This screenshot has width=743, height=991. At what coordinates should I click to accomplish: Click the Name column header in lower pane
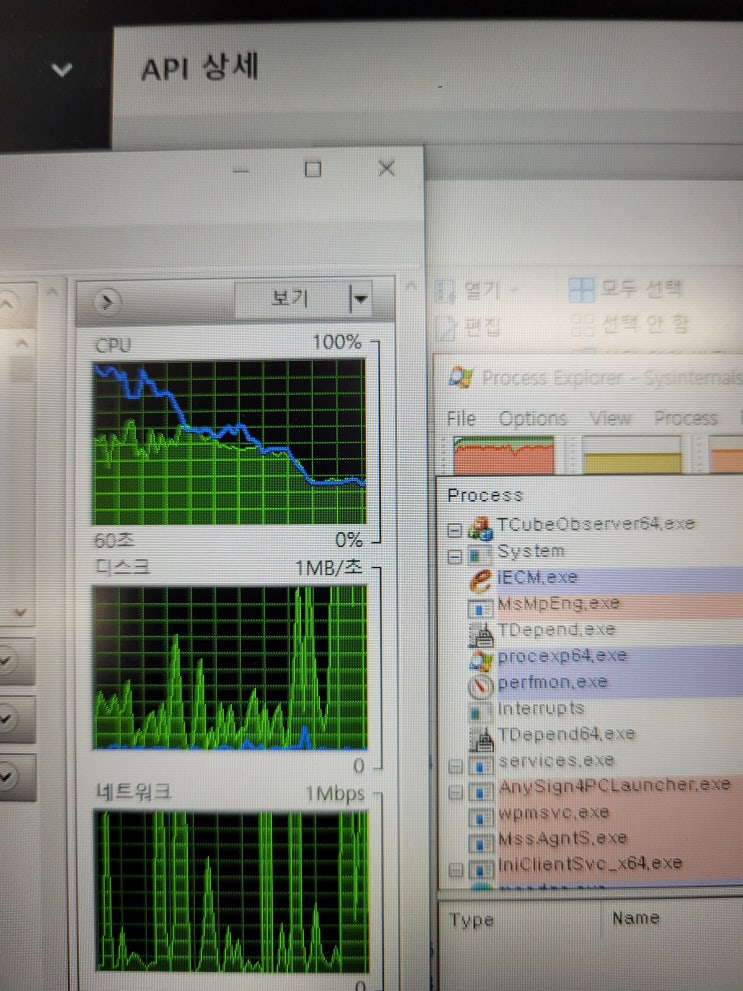tap(636, 918)
